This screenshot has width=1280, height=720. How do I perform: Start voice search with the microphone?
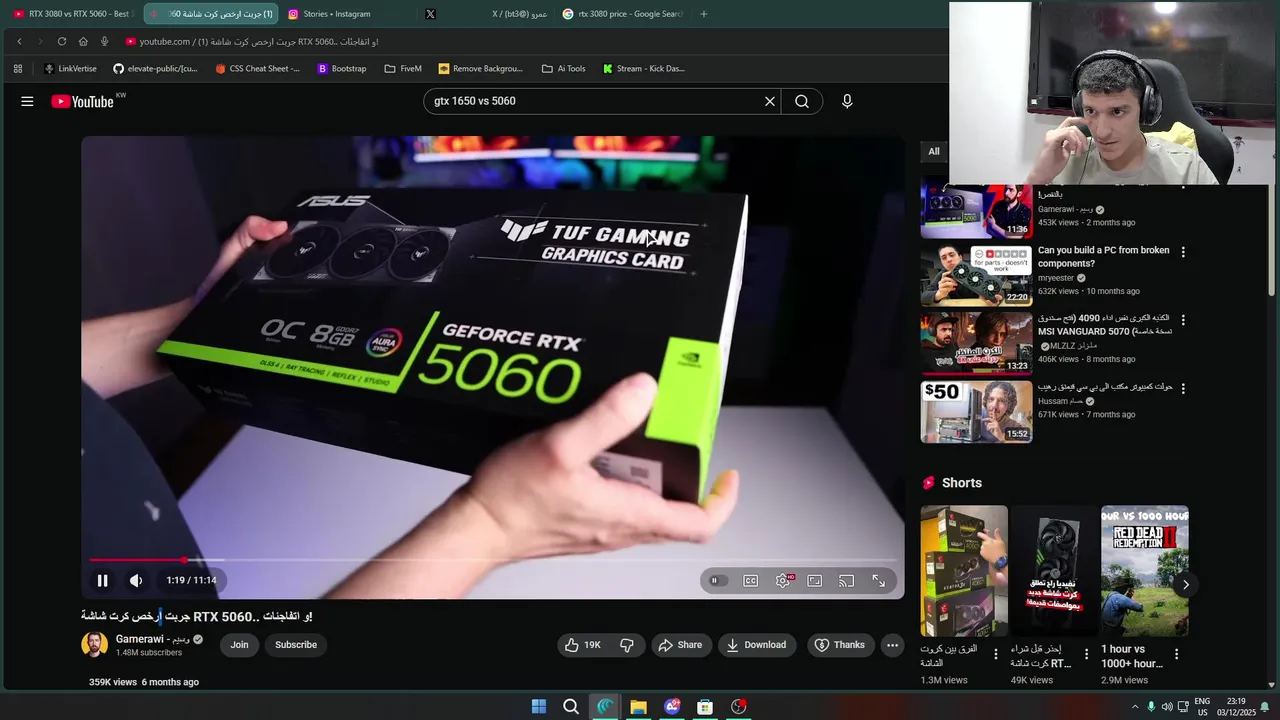point(847,101)
